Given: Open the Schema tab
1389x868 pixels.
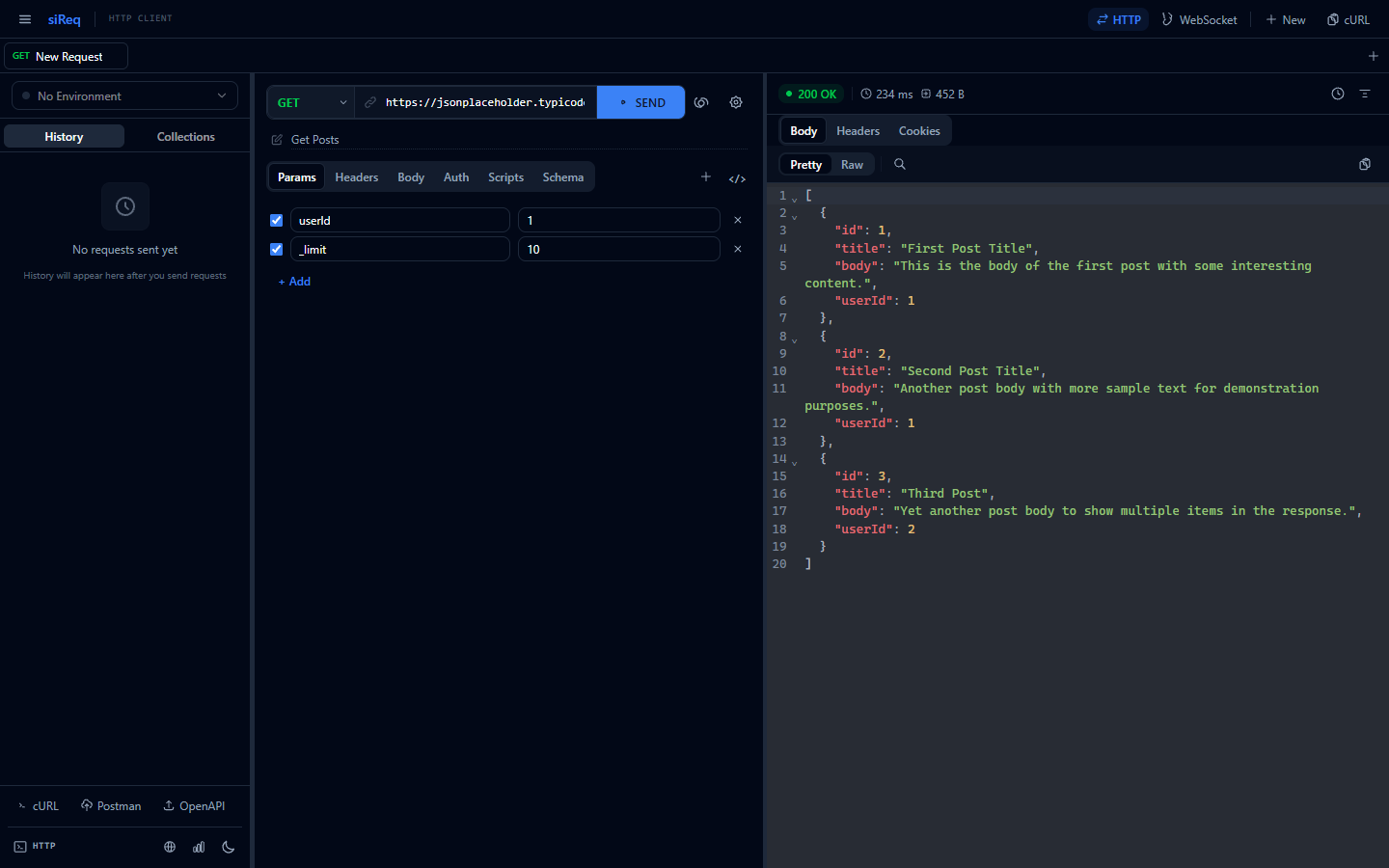Looking at the screenshot, I should click(563, 177).
